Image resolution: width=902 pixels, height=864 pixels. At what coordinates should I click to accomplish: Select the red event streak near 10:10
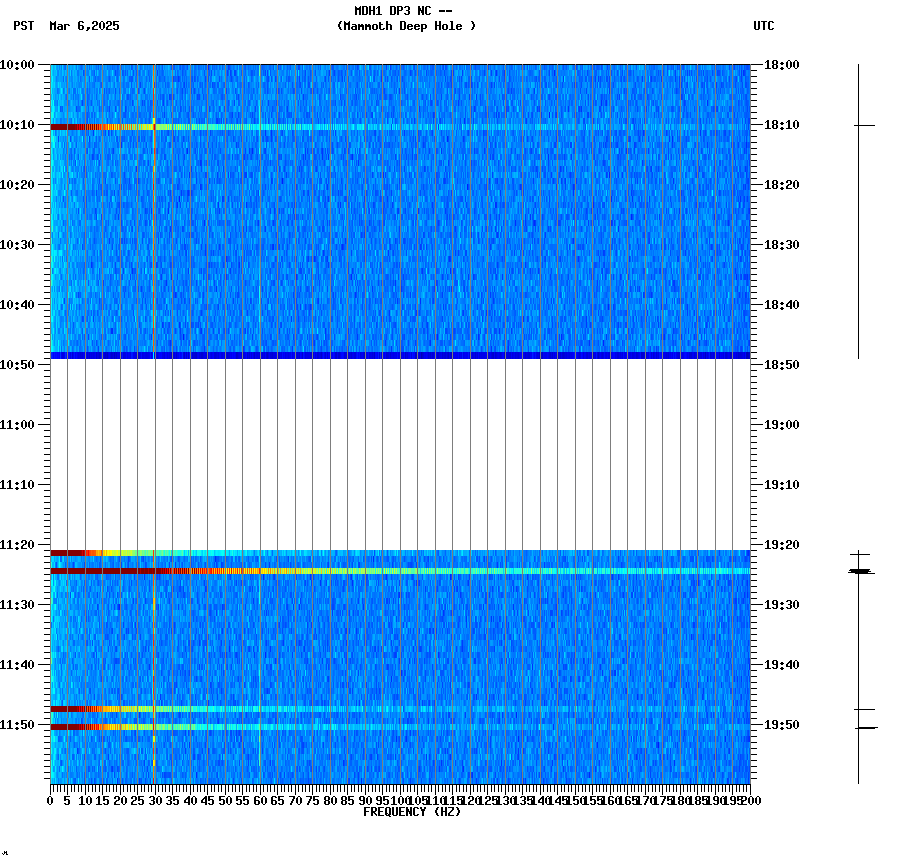coord(80,127)
